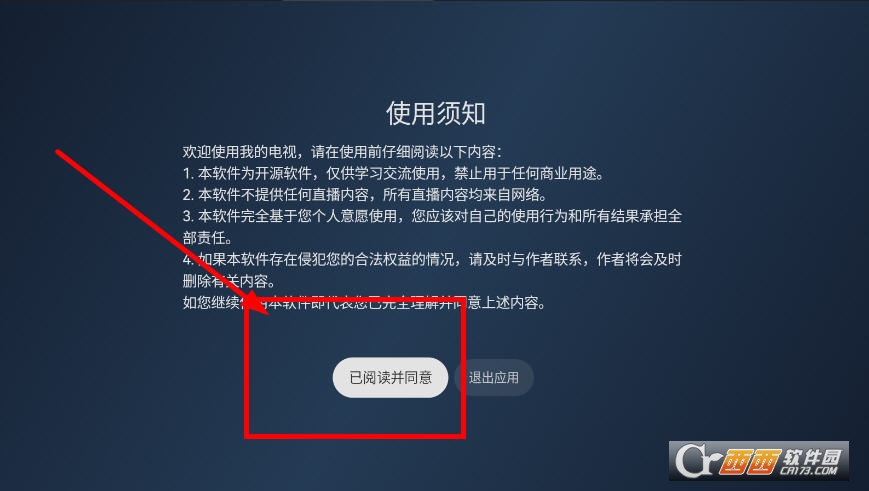869x491 pixels.
Task: Click the wrapped line 部责任。
Action: [208, 238]
